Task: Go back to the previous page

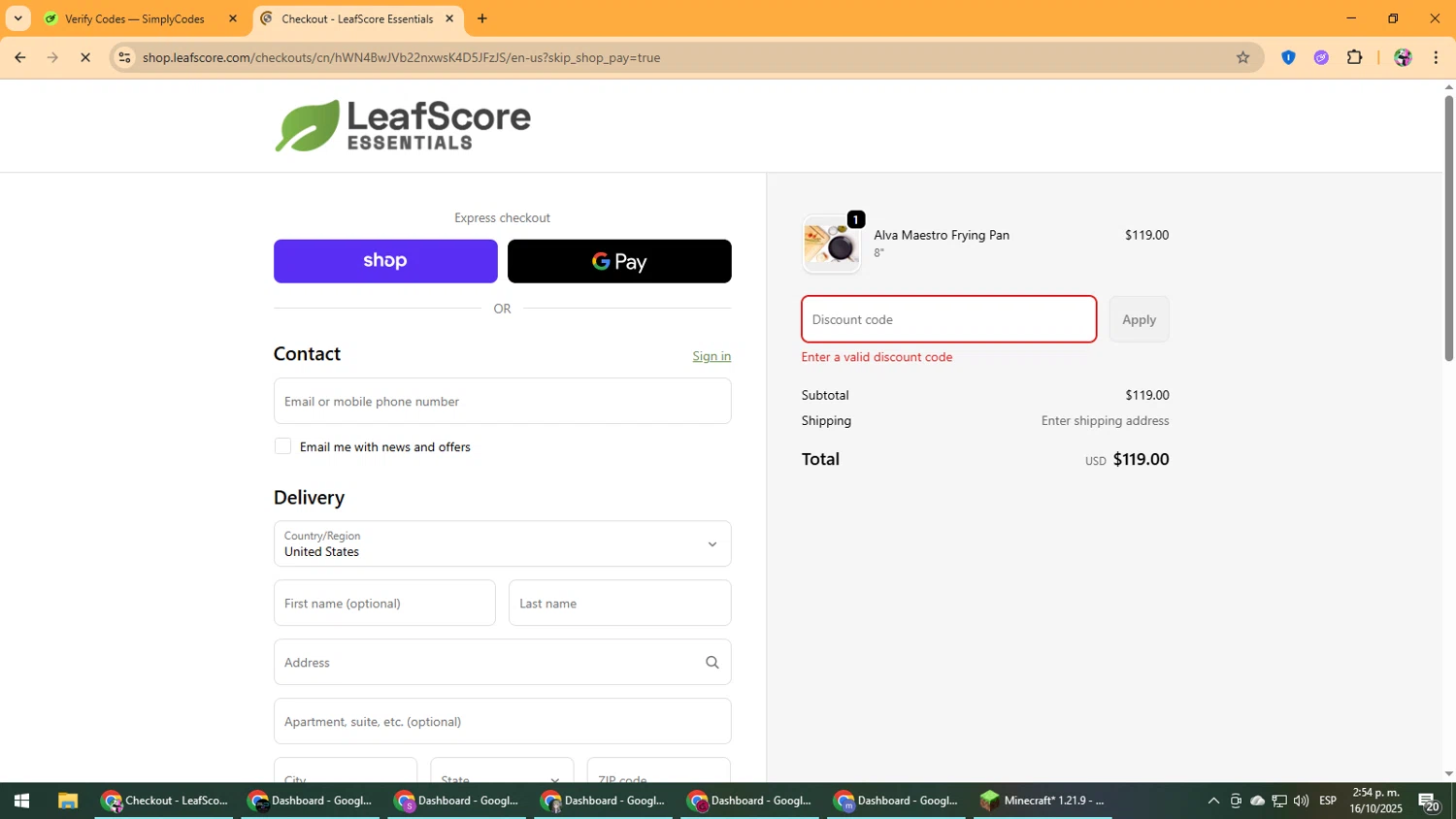Action: point(20,57)
